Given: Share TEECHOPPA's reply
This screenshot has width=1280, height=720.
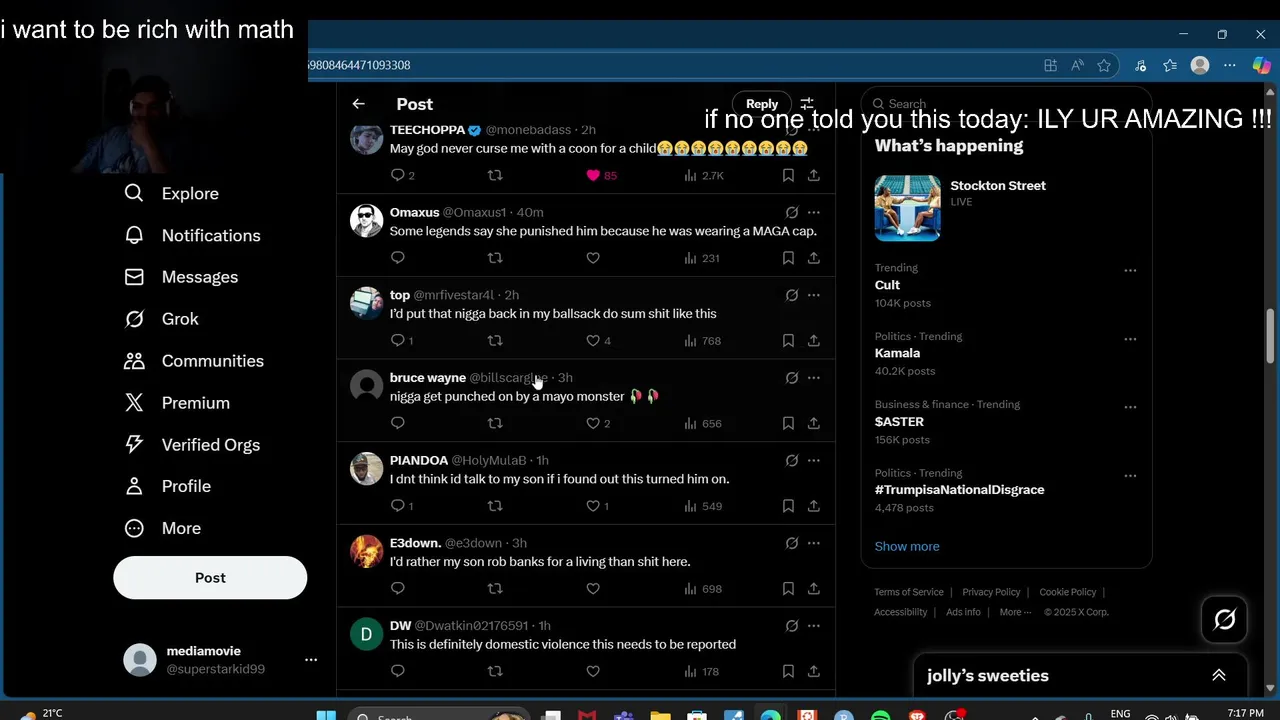Looking at the screenshot, I should [814, 175].
